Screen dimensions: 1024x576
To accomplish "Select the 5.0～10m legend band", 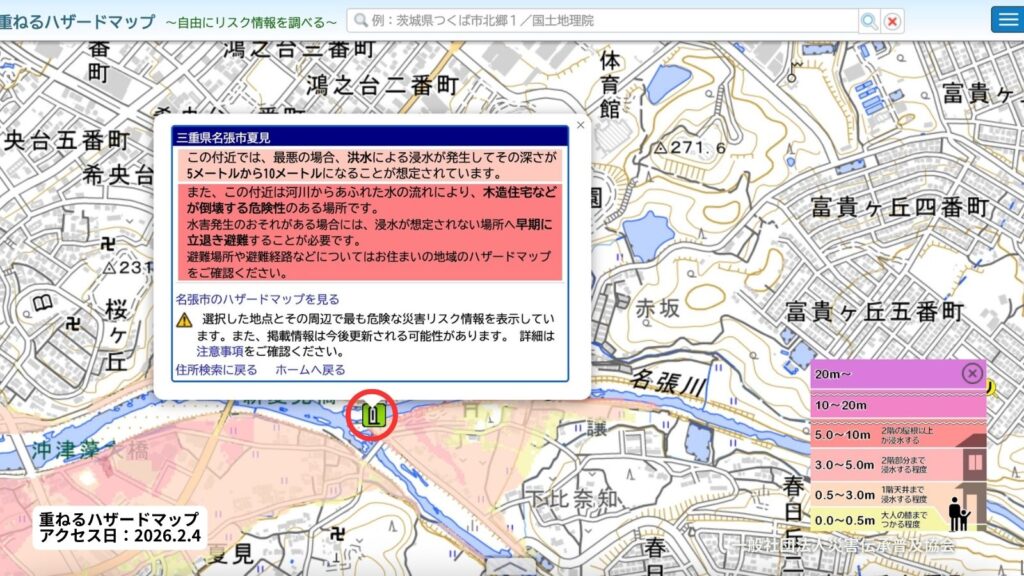I will tap(870, 435).
